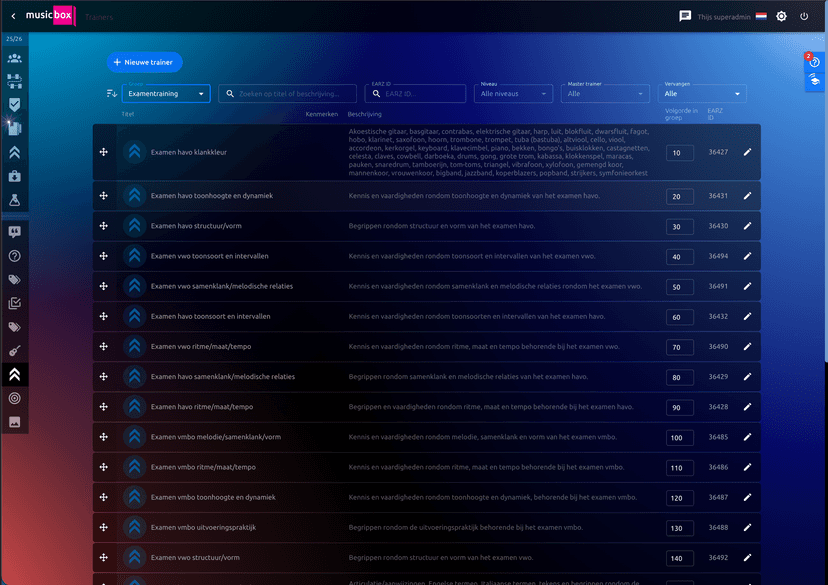The height and width of the screenshot is (585, 828).
Task: Click the Volgorde in groep column header
Action: tap(681, 114)
